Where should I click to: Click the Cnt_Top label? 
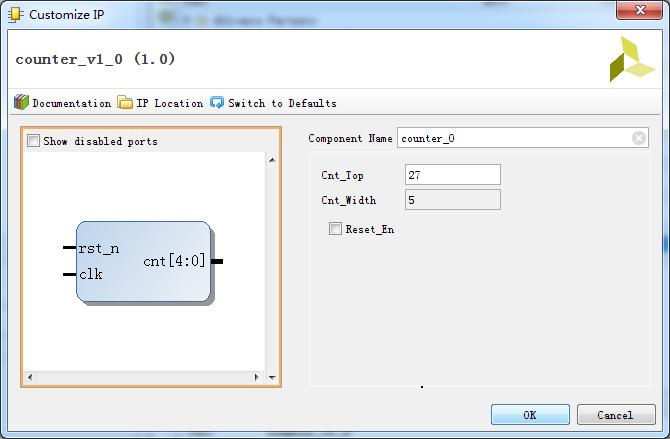tap(342, 176)
